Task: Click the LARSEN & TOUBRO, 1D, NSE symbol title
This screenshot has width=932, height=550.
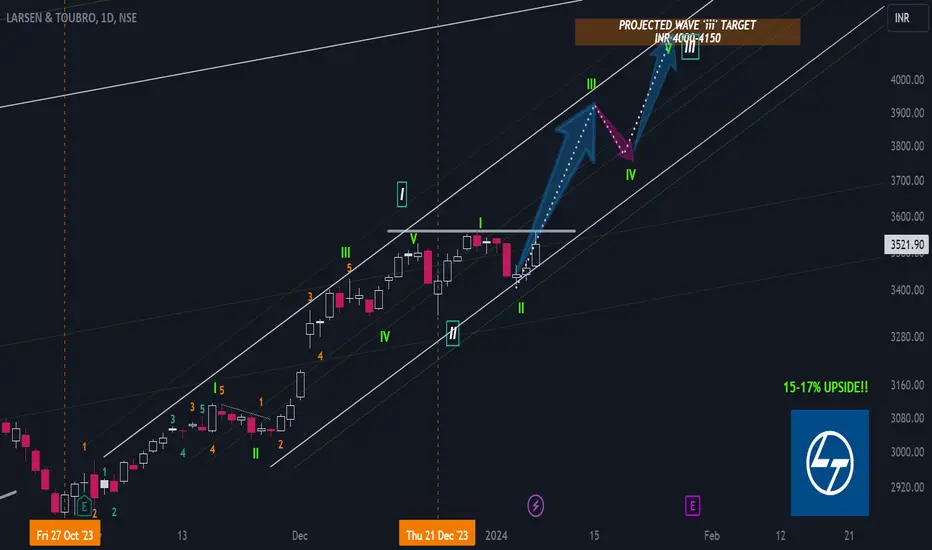Action: coord(71,18)
